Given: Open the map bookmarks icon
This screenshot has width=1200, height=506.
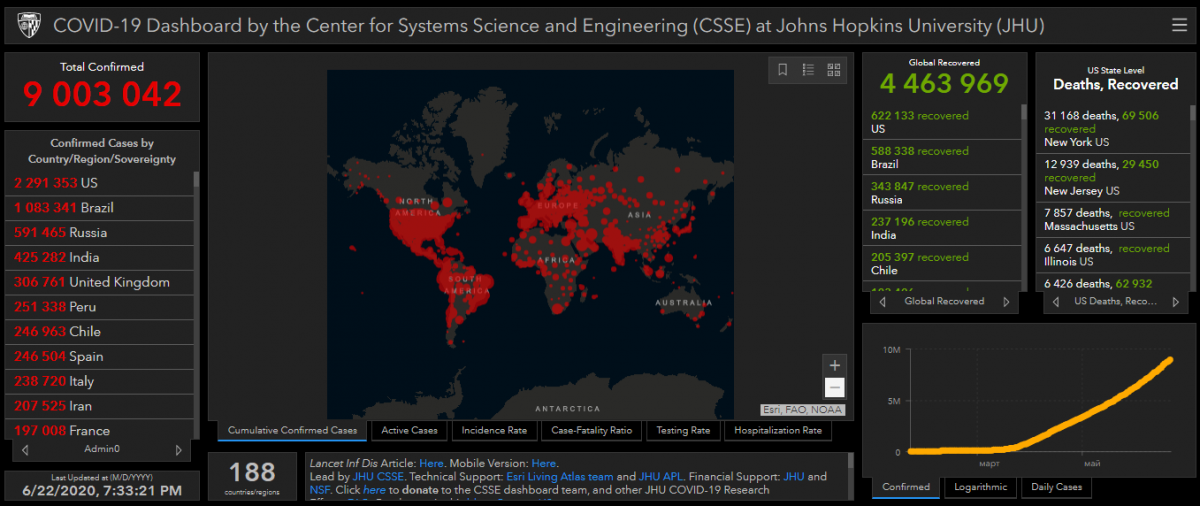Looking at the screenshot, I should tap(783, 69).
